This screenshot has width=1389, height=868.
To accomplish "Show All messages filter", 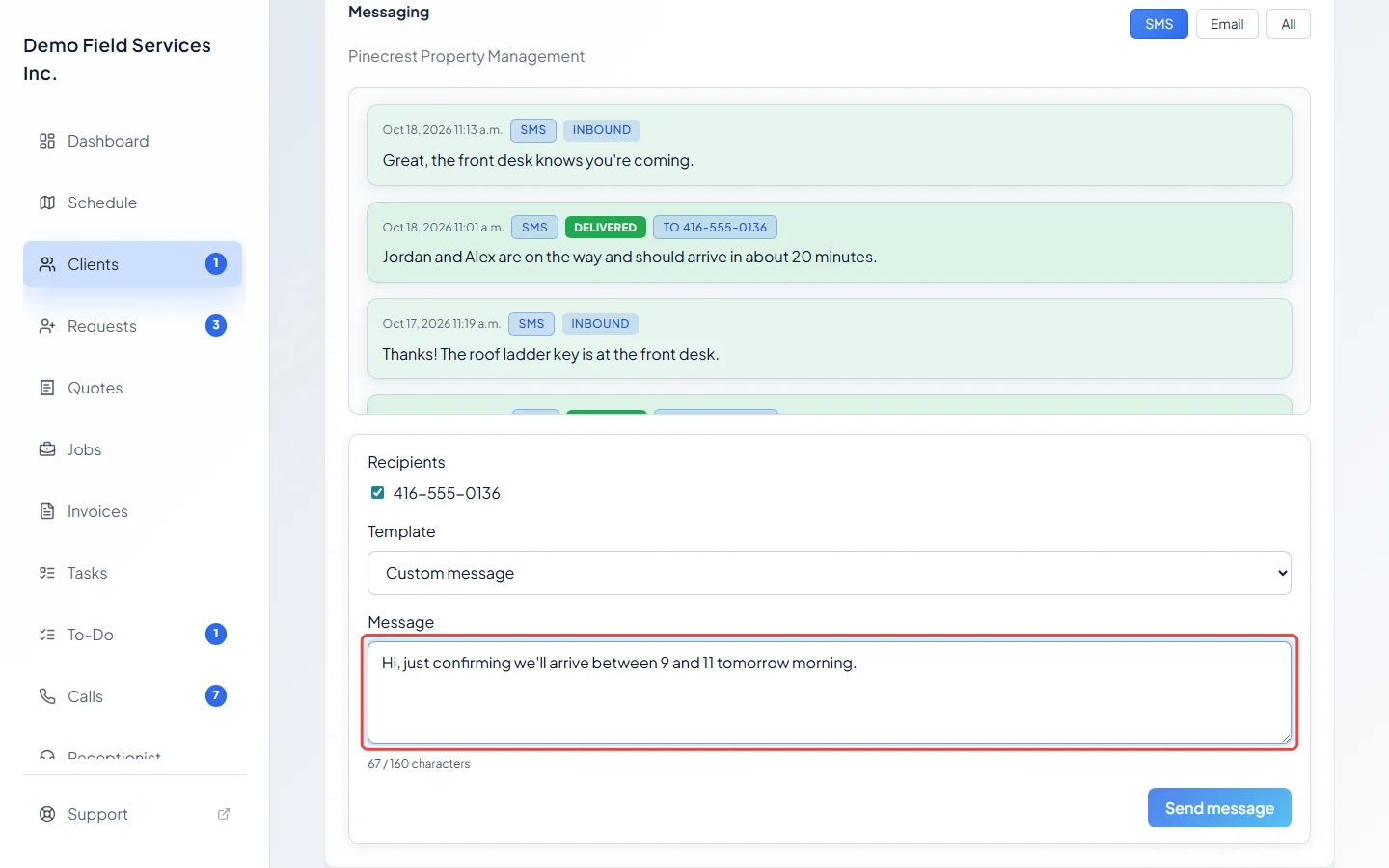I will [1289, 24].
